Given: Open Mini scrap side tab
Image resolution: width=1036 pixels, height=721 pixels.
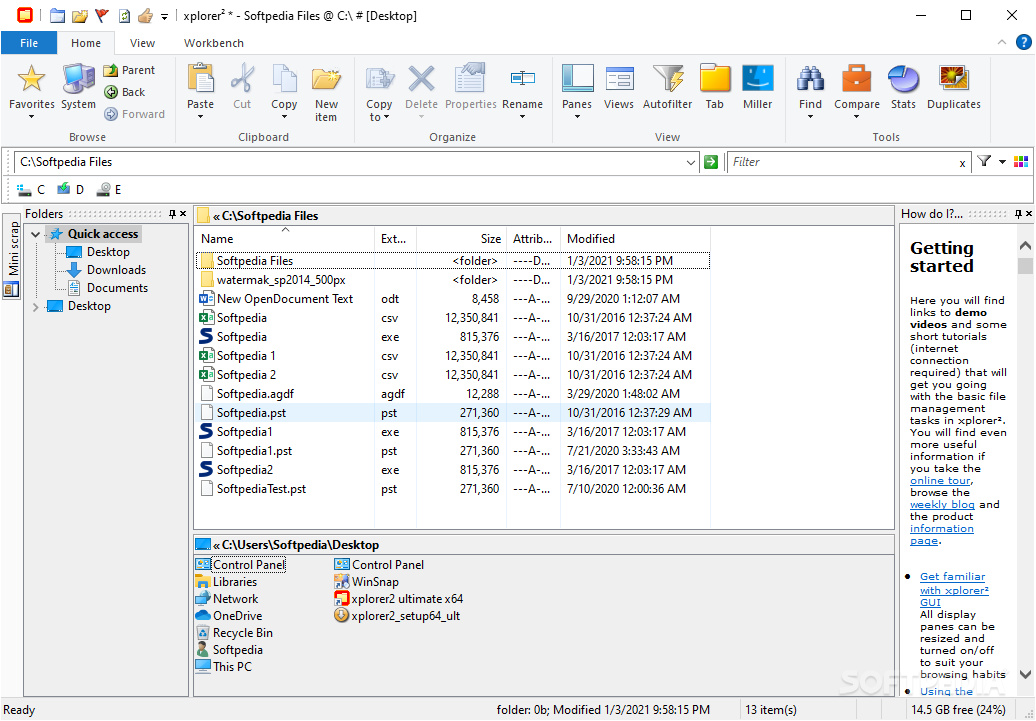Looking at the screenshot, I should pyautogui.click(x=13, y=256).
